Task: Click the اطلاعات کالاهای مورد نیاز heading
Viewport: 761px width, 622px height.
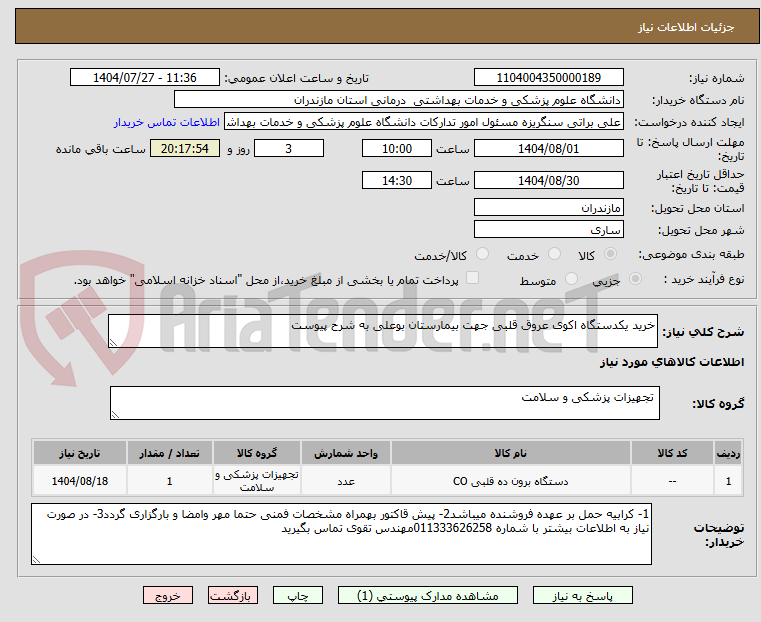Action: [x=672, y=362]
